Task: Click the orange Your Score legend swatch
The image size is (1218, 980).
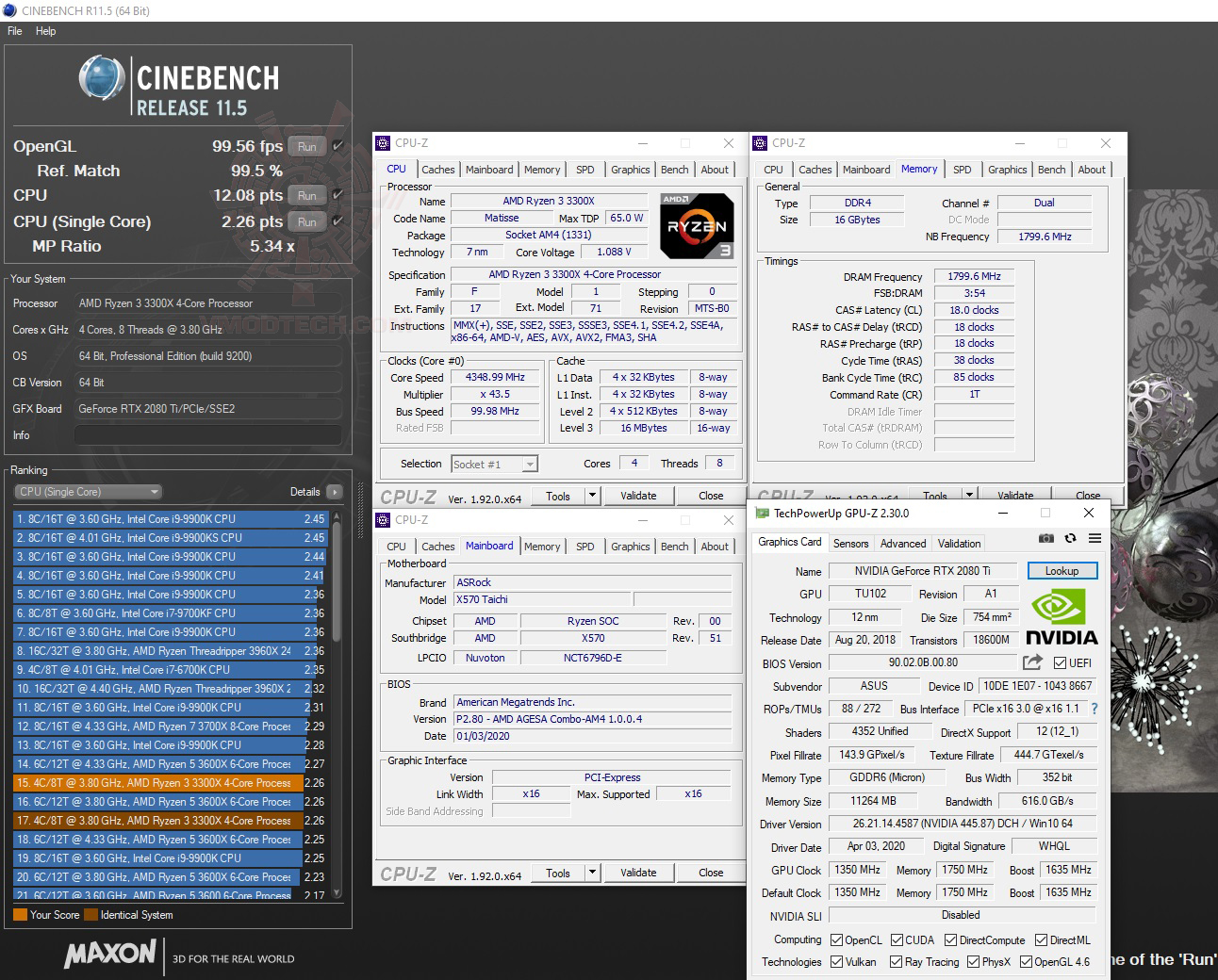Action: 20,914
